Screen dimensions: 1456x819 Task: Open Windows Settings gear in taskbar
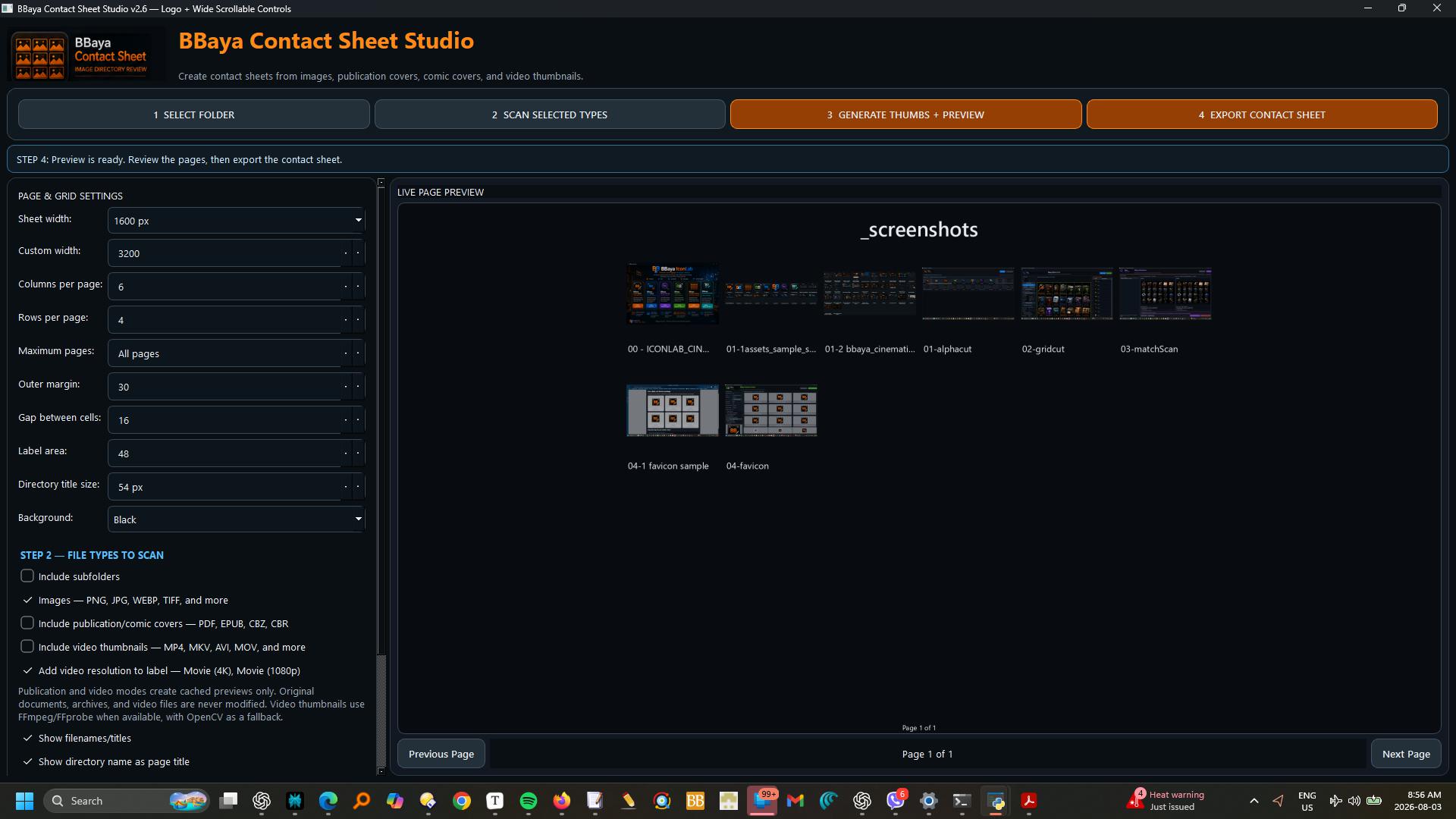tap(929, 801)
